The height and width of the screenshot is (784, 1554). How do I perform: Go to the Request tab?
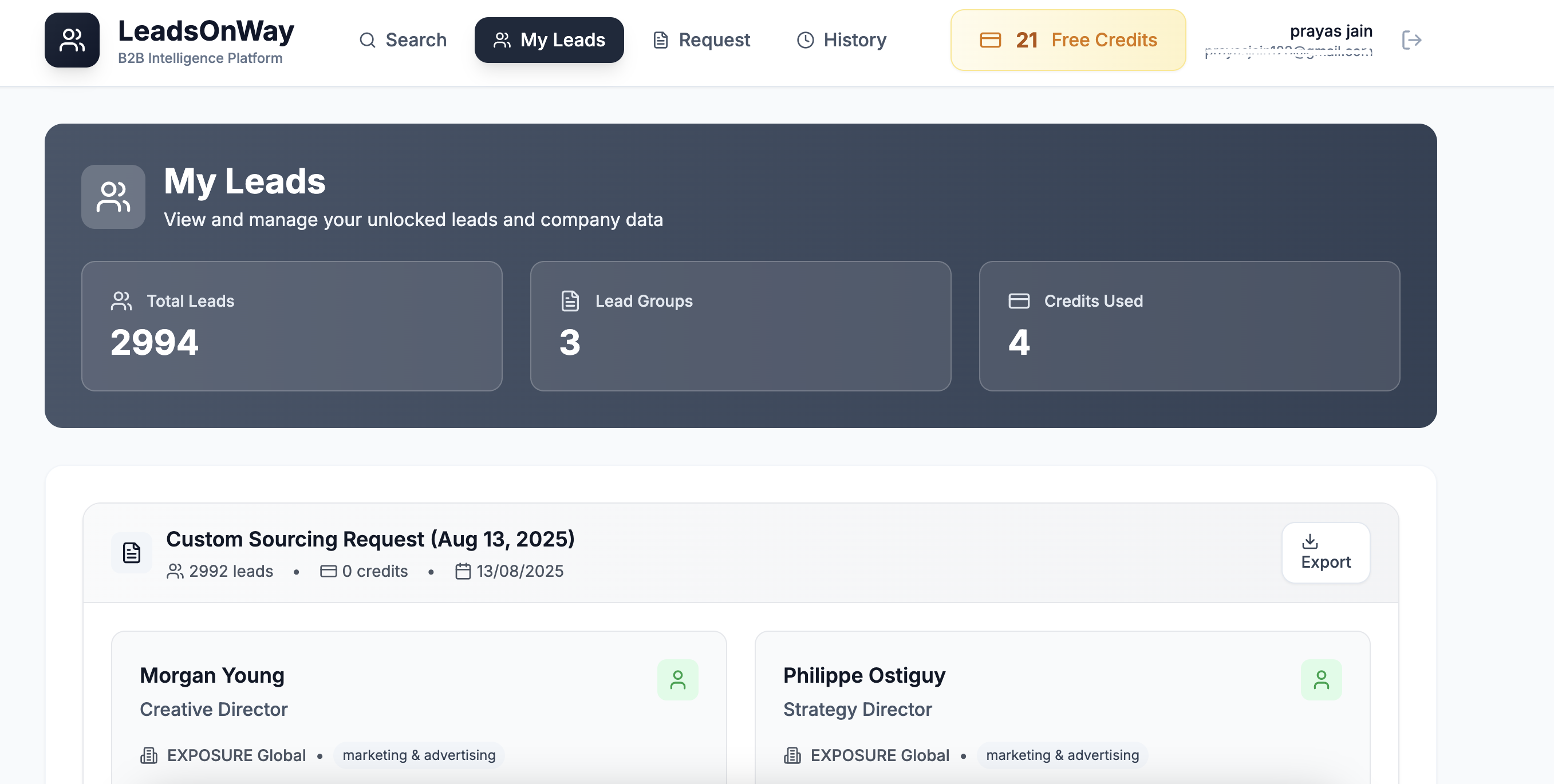pos(701,40)
